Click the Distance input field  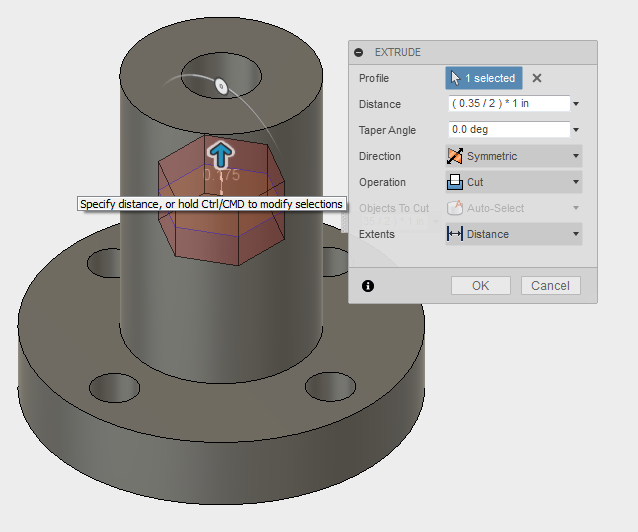click(x=509, y=103)
